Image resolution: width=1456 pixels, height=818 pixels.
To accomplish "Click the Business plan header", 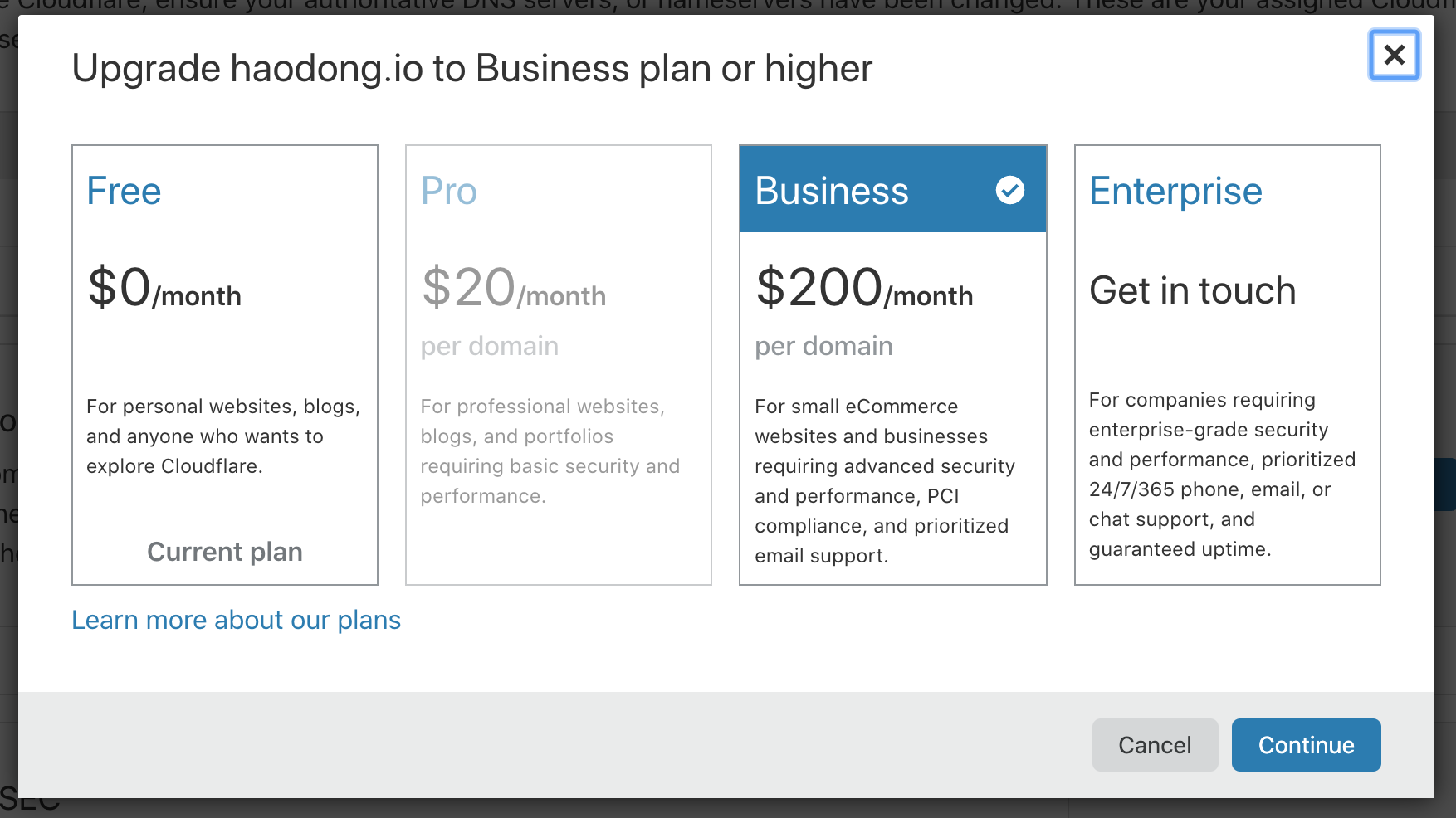I will click(x=832, y=191).
